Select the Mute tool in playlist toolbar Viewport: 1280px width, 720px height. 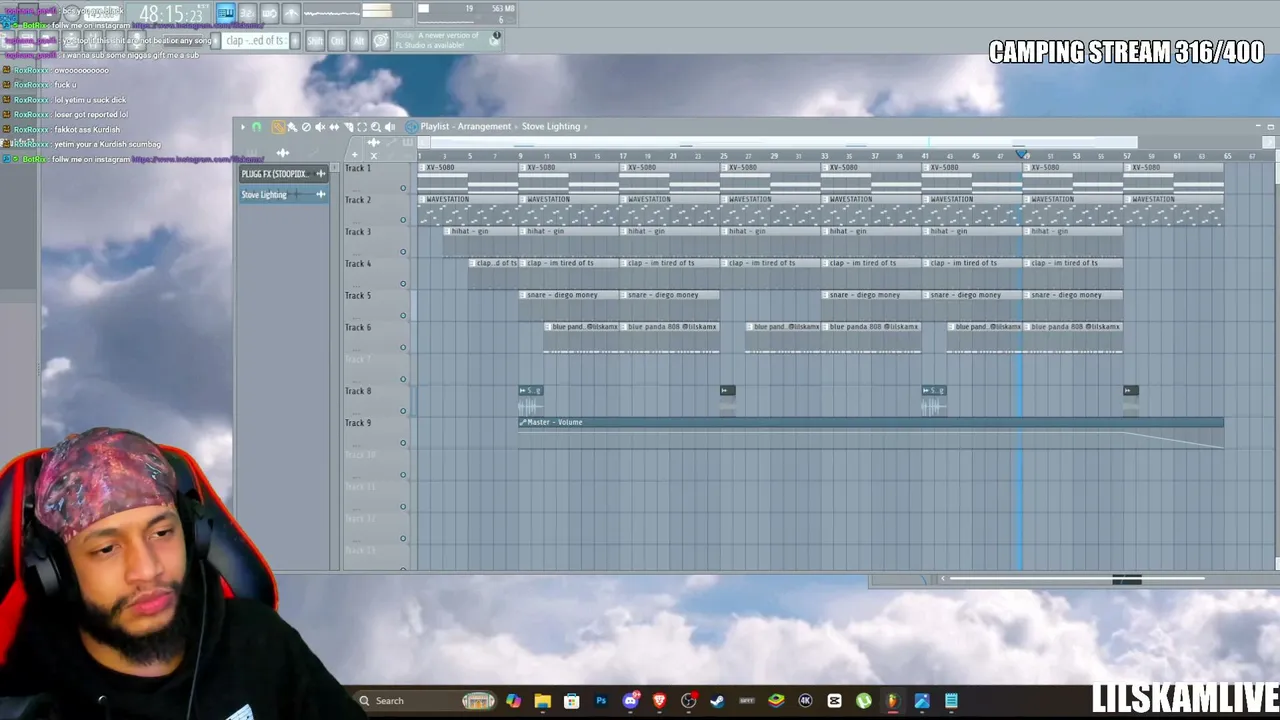pos(320,127)
